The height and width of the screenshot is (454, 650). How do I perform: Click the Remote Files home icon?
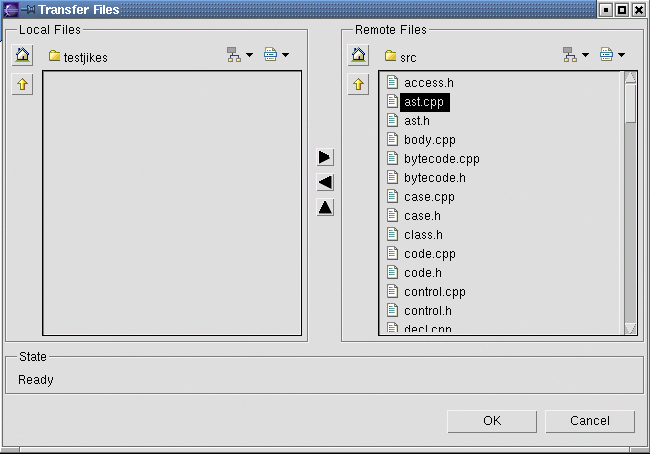[359, 55]
